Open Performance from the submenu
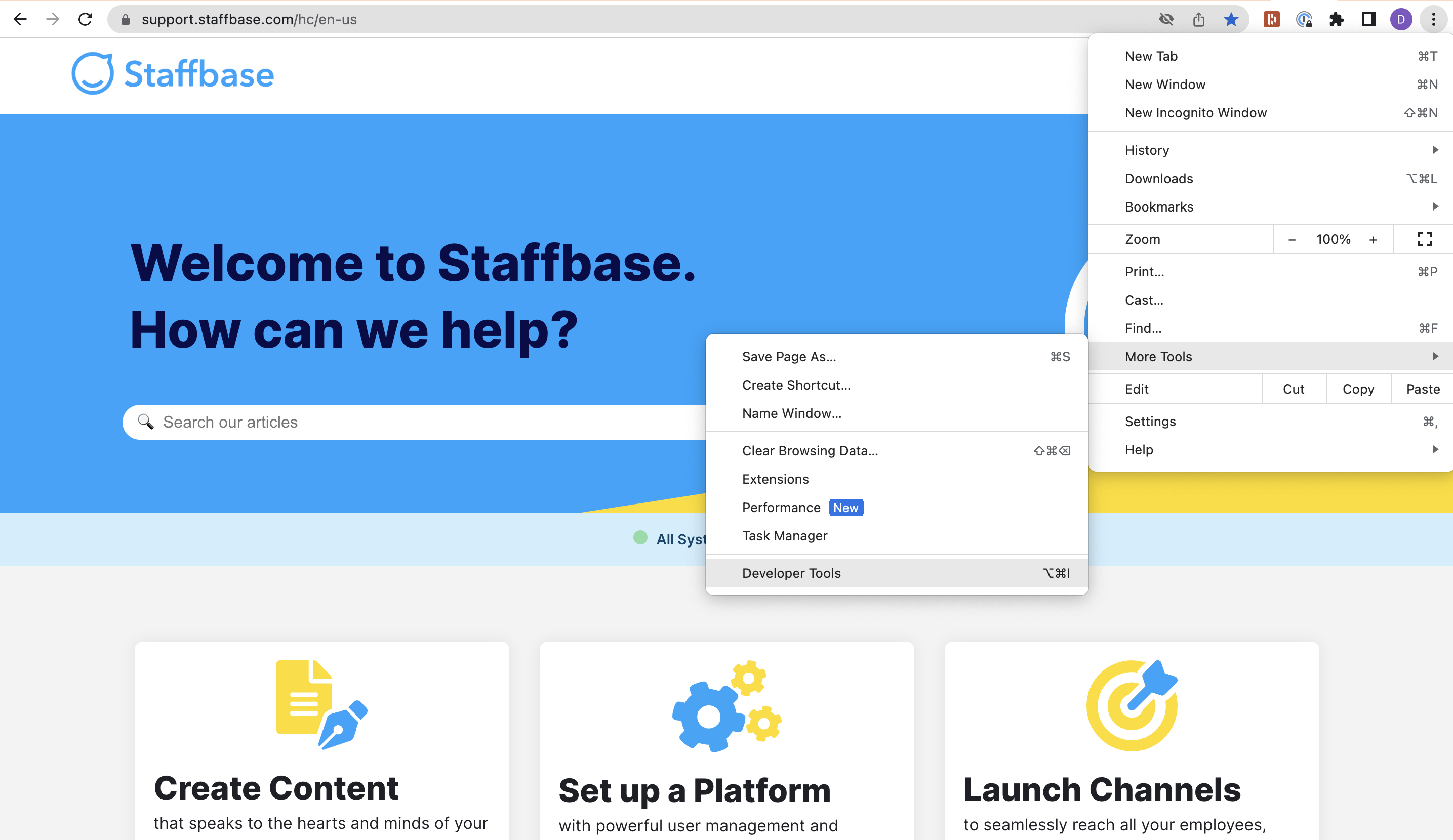 point(897,508)
